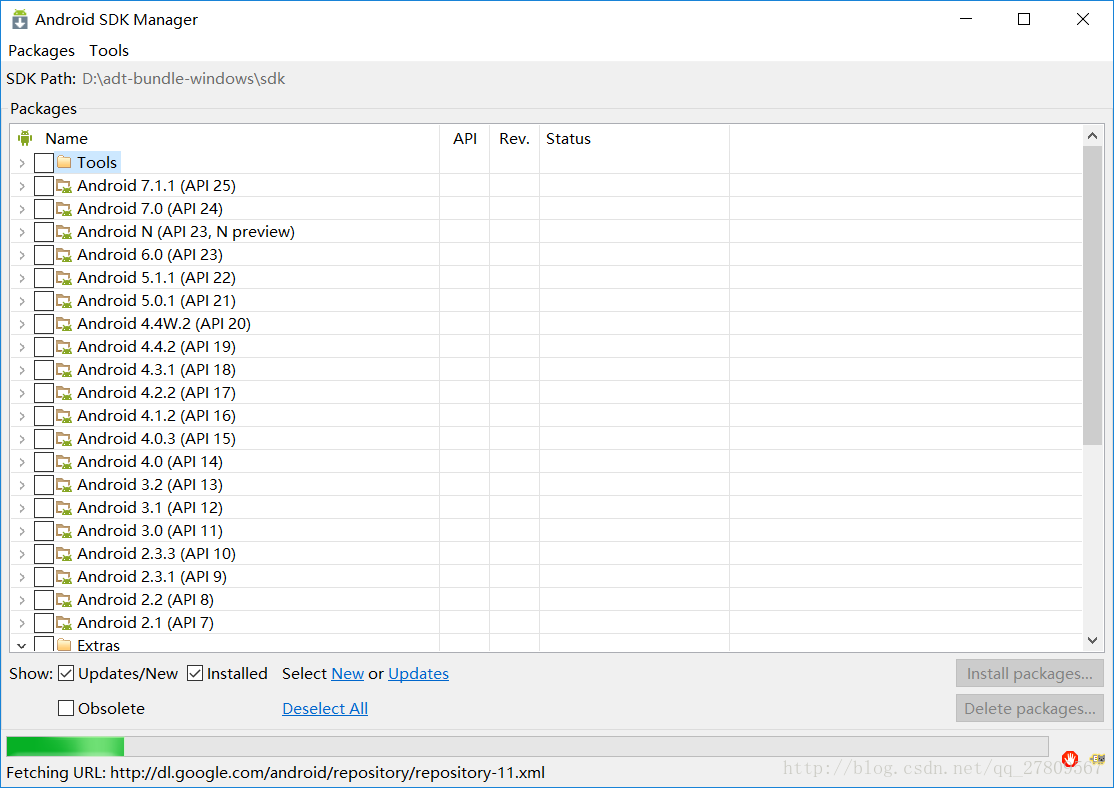
Task: Expand the Android 5.0.1 (API 21) node
Action: (x=22, y=301)
